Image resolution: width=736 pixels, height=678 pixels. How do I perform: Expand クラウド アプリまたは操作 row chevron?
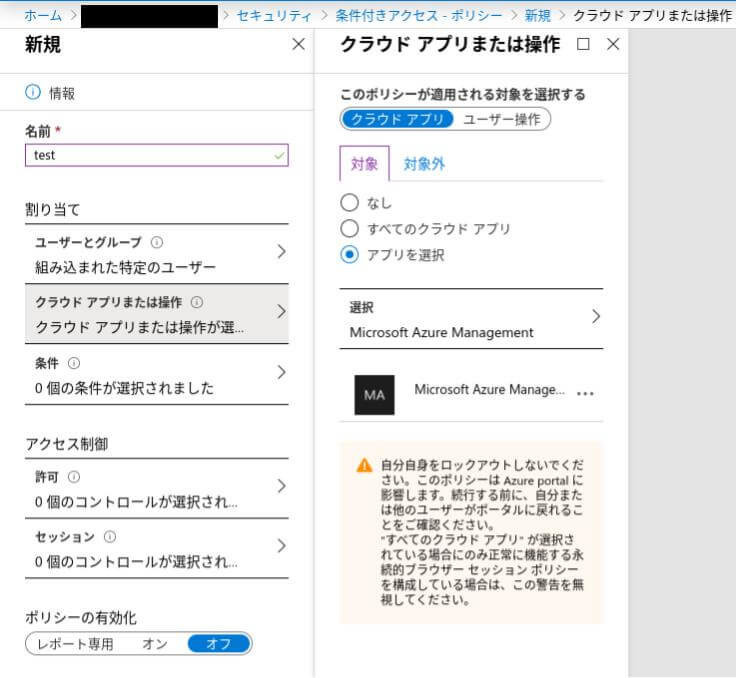tap(282, 312)
